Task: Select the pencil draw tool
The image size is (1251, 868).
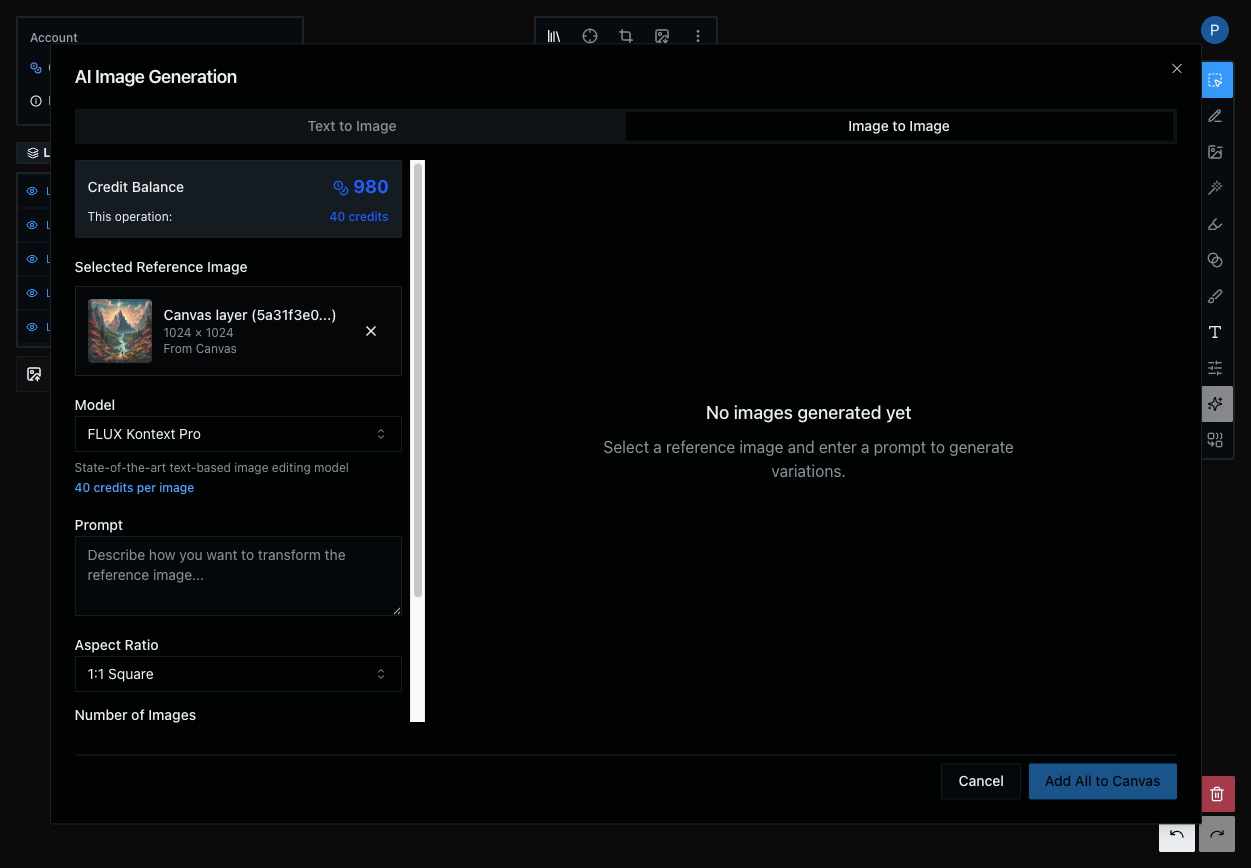Action: [1215, 116]
